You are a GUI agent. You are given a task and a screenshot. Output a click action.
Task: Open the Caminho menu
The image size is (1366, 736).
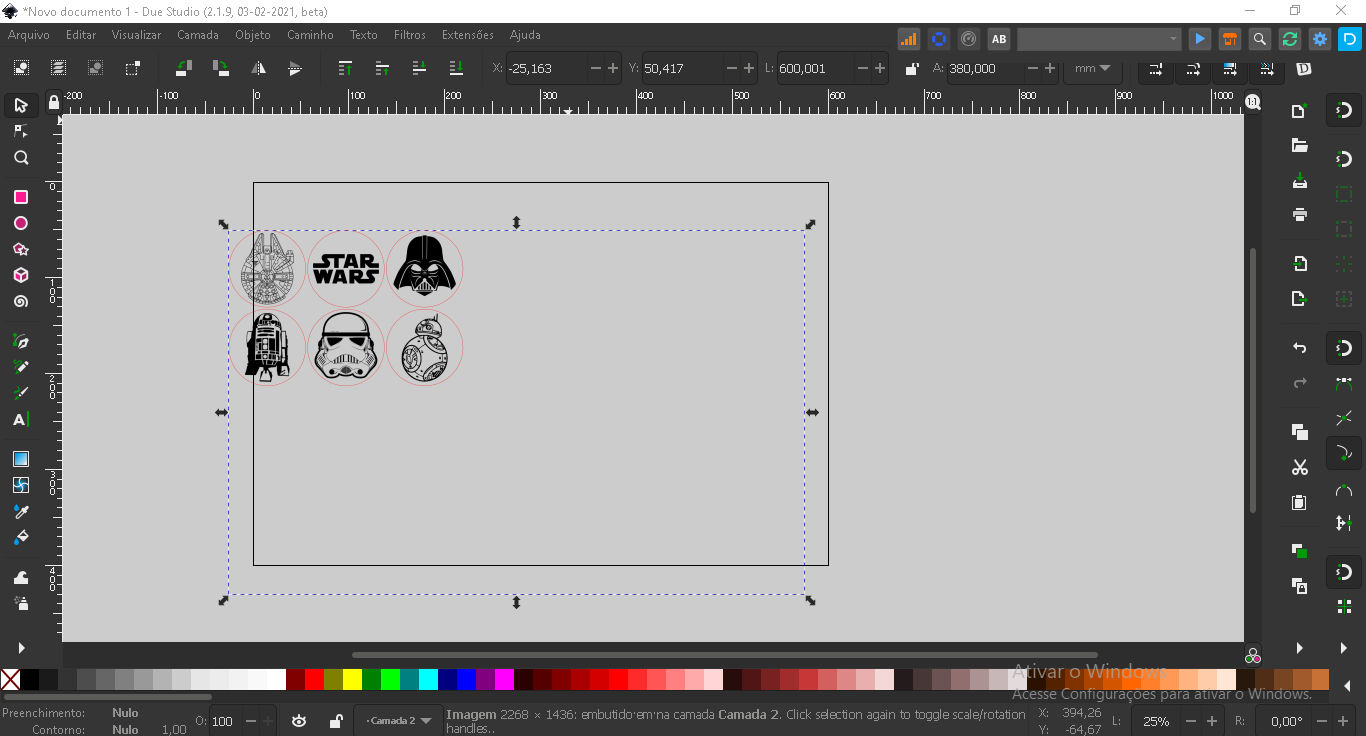point(310,35)
